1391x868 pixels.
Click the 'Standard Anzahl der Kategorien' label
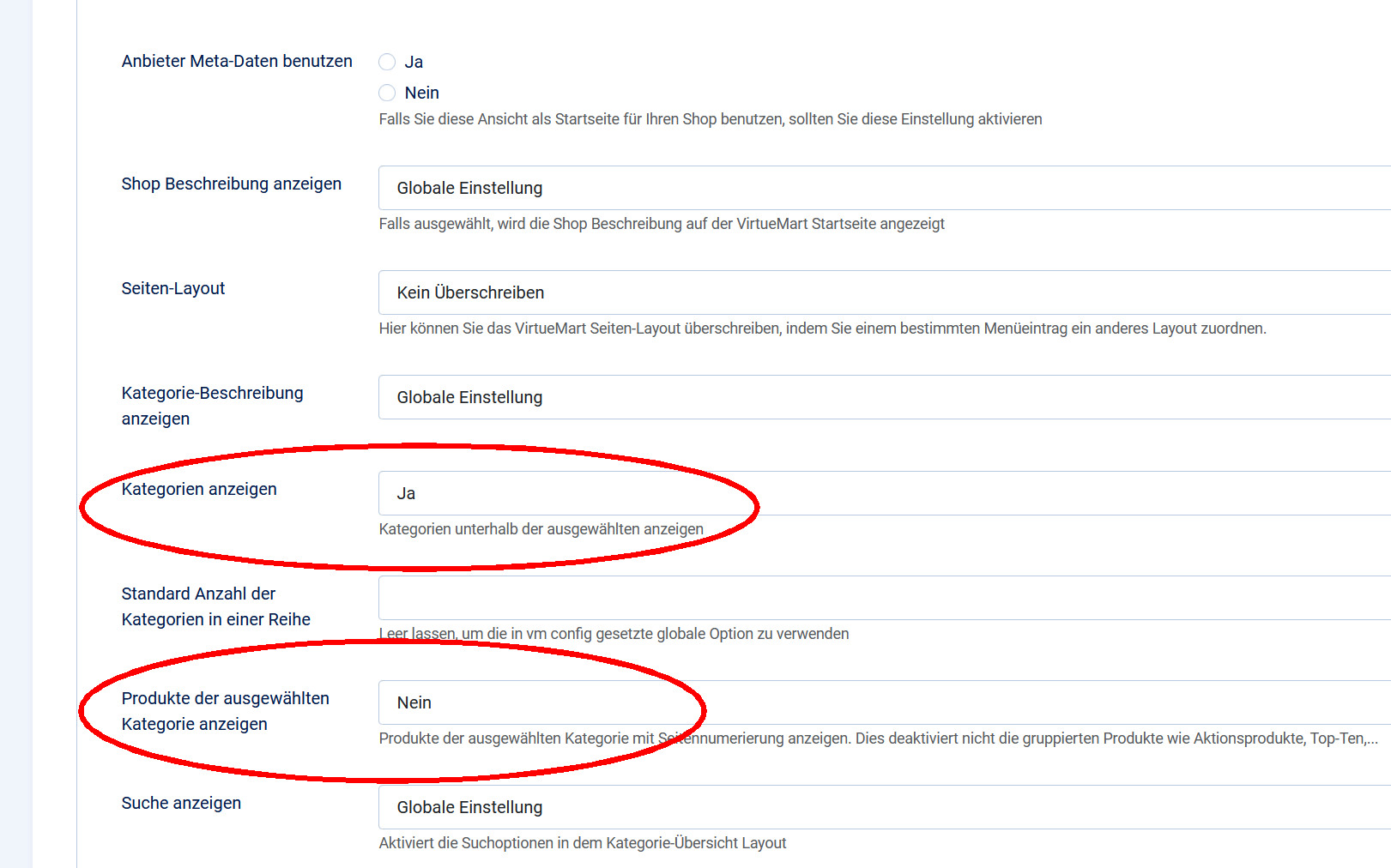pos(215,606)
